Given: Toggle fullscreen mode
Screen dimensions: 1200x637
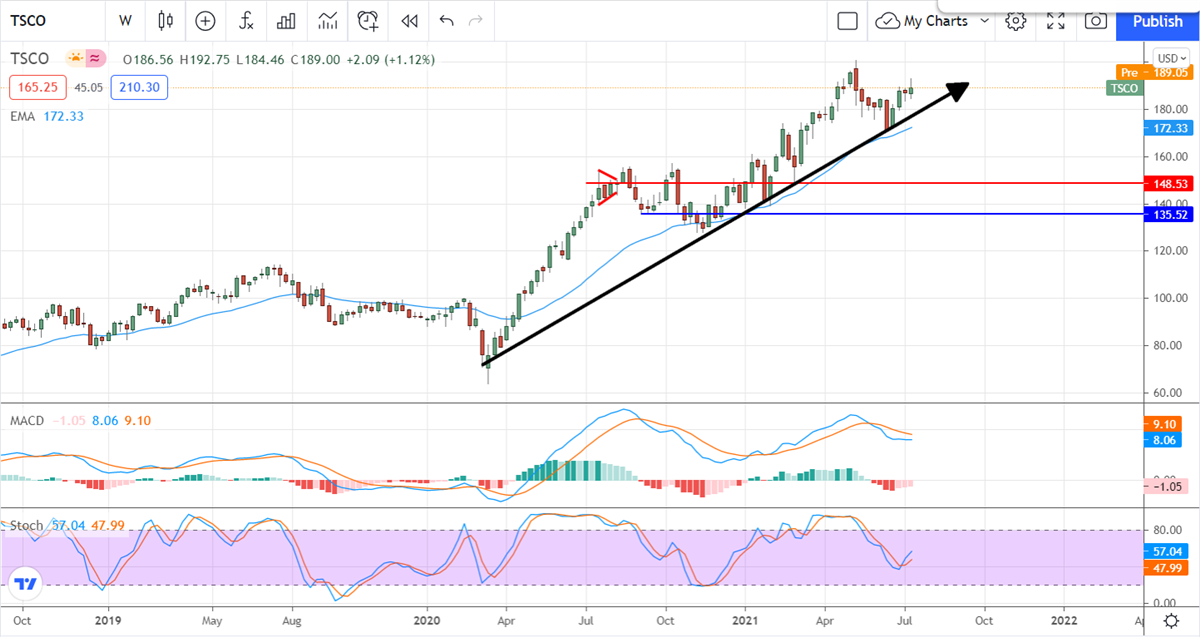Looking at the screenshot, I should tap(1056, 21).
